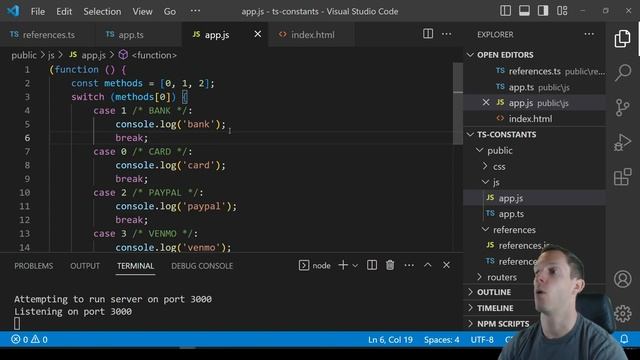
Task: Close the terminal panel
Action: [x=446, y=265]
